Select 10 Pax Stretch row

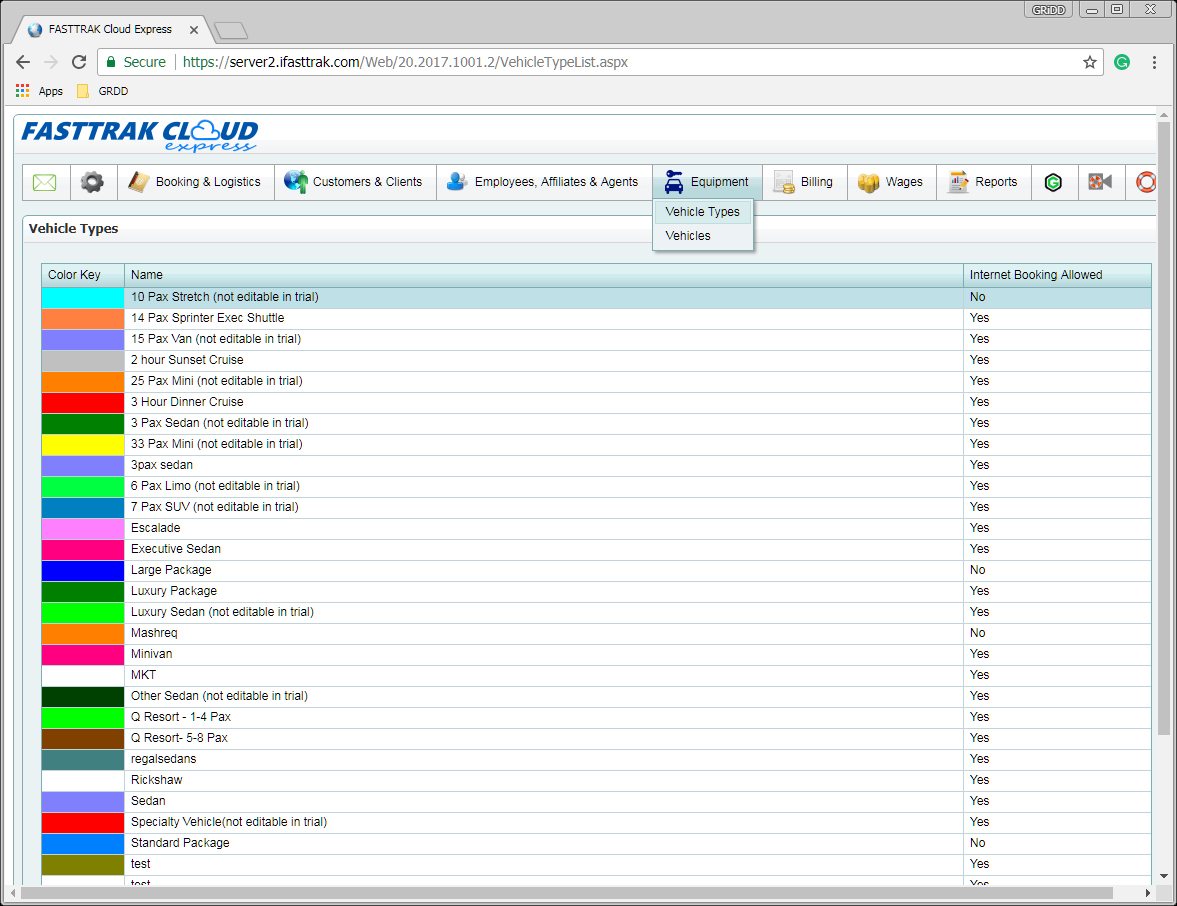[x=596, y=297]
